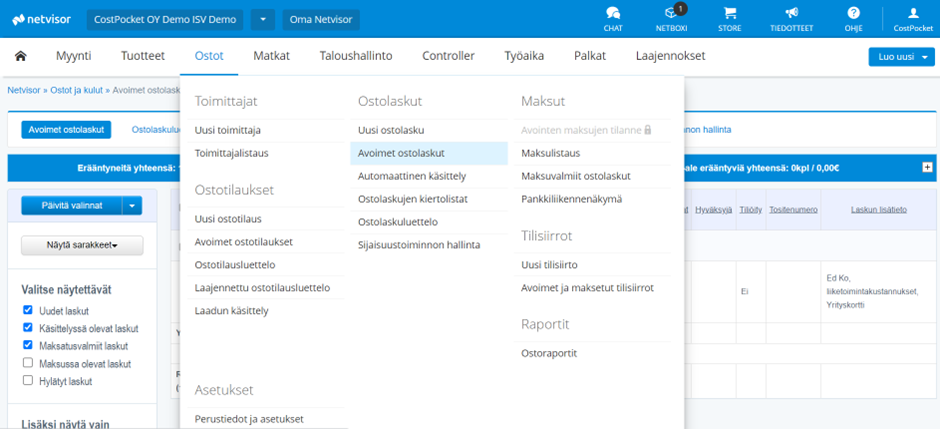Viewport: 940px width, 429px height.
Task: Select Uusi ostotilaus menu entry
Action: [x=228, y=219]
